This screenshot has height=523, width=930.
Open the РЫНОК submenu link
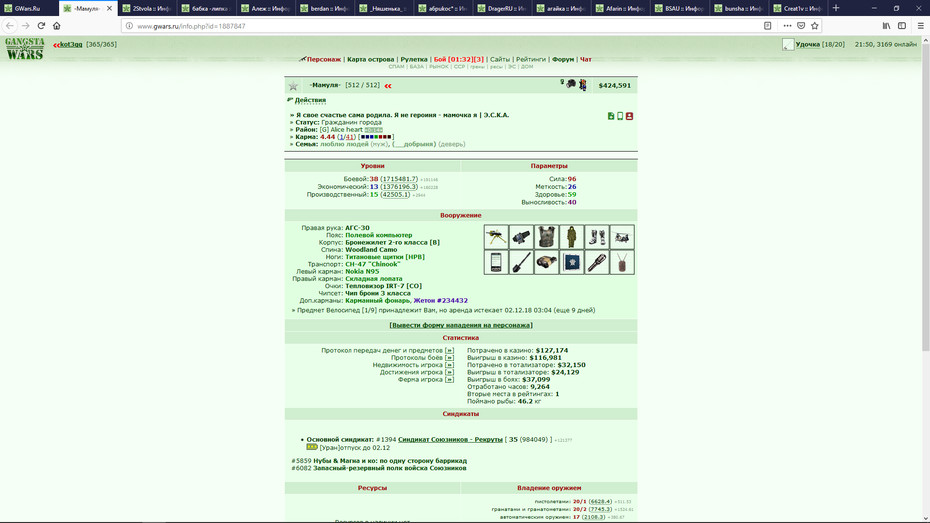pos(439,67)
